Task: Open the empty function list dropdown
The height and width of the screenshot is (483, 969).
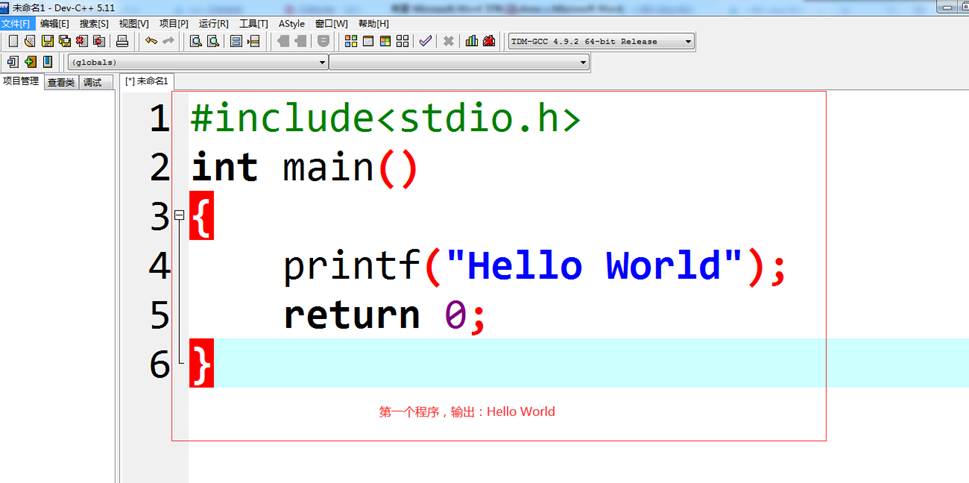Action: (x=459, y=62)
